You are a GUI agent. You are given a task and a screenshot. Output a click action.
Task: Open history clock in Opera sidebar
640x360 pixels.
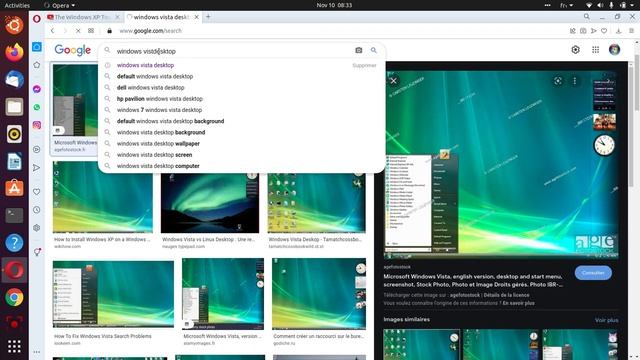click(37, 210)
